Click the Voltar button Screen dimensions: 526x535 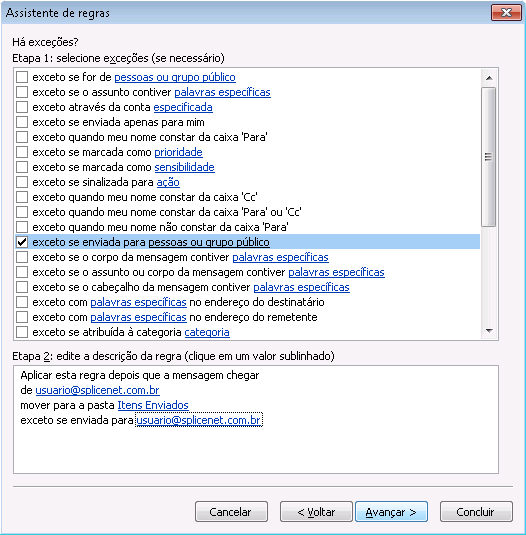tap(316, 511)
